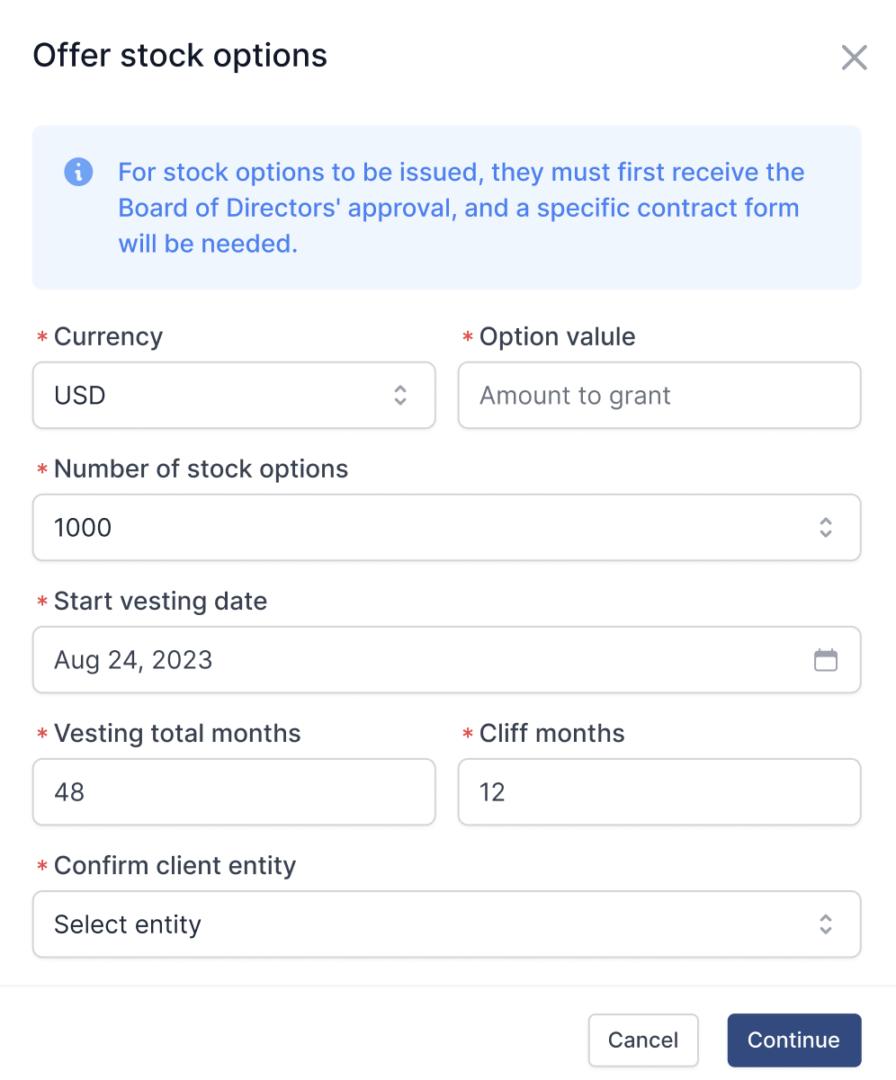Click the Offer stock options heading
The height and width of the screenshot is (1080, 896).
pyautogui.click(x=180, y=56)
